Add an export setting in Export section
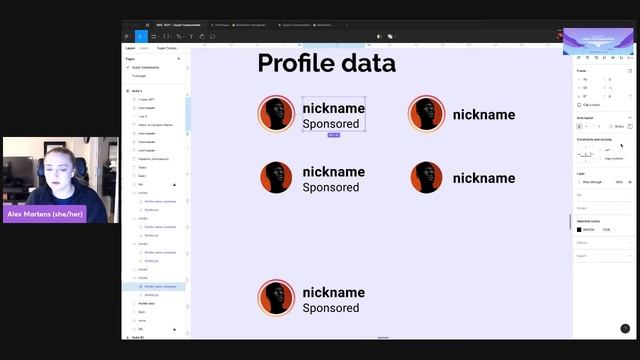640x360 pixels. pos(630,256)
